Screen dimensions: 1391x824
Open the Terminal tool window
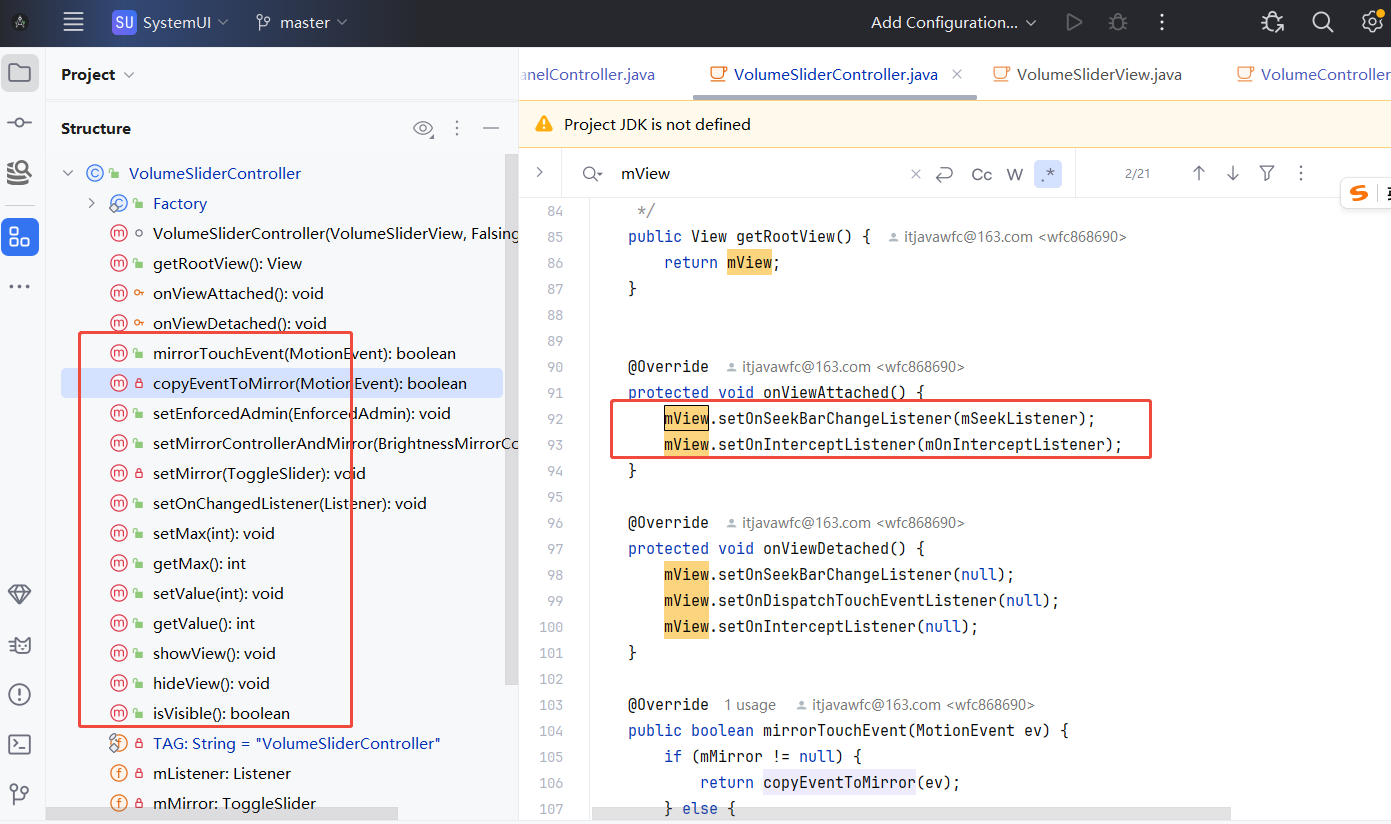20,745
